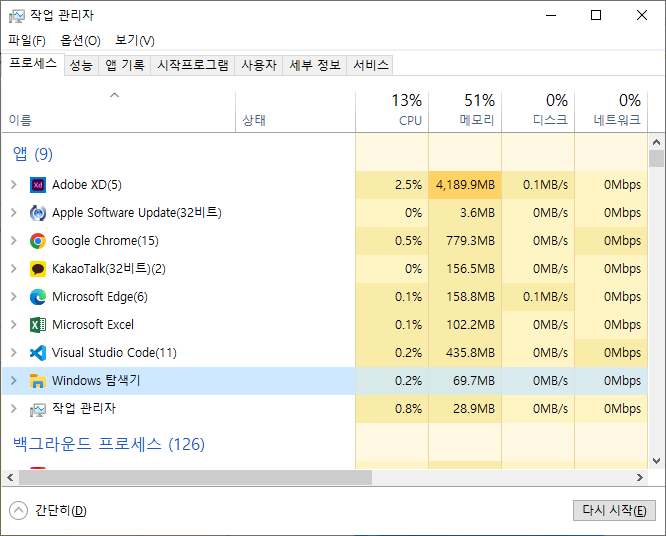Image resolution: width=666 pixels, height=536 pixels.
Task: Sort by the 네트워크 column header
Action: point(611,112)
